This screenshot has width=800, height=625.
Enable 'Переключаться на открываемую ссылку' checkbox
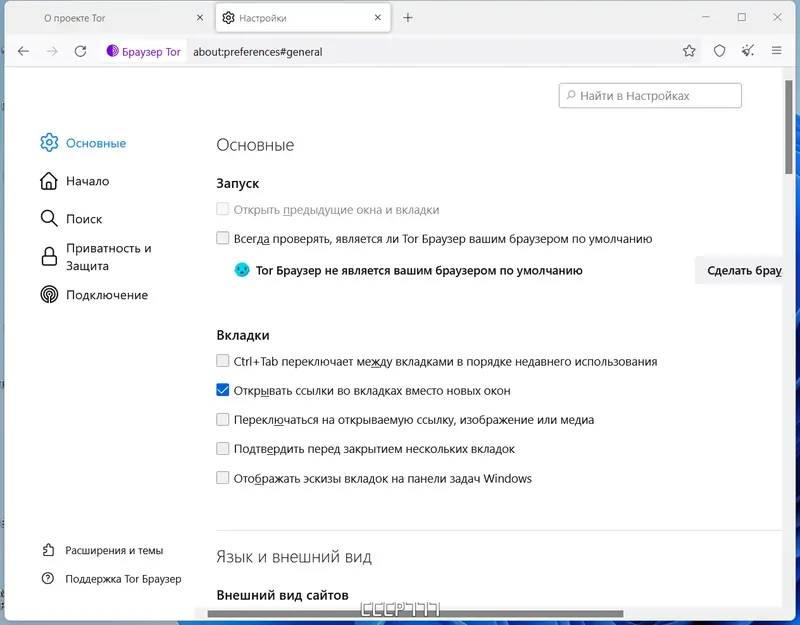[x=222, y=419]
